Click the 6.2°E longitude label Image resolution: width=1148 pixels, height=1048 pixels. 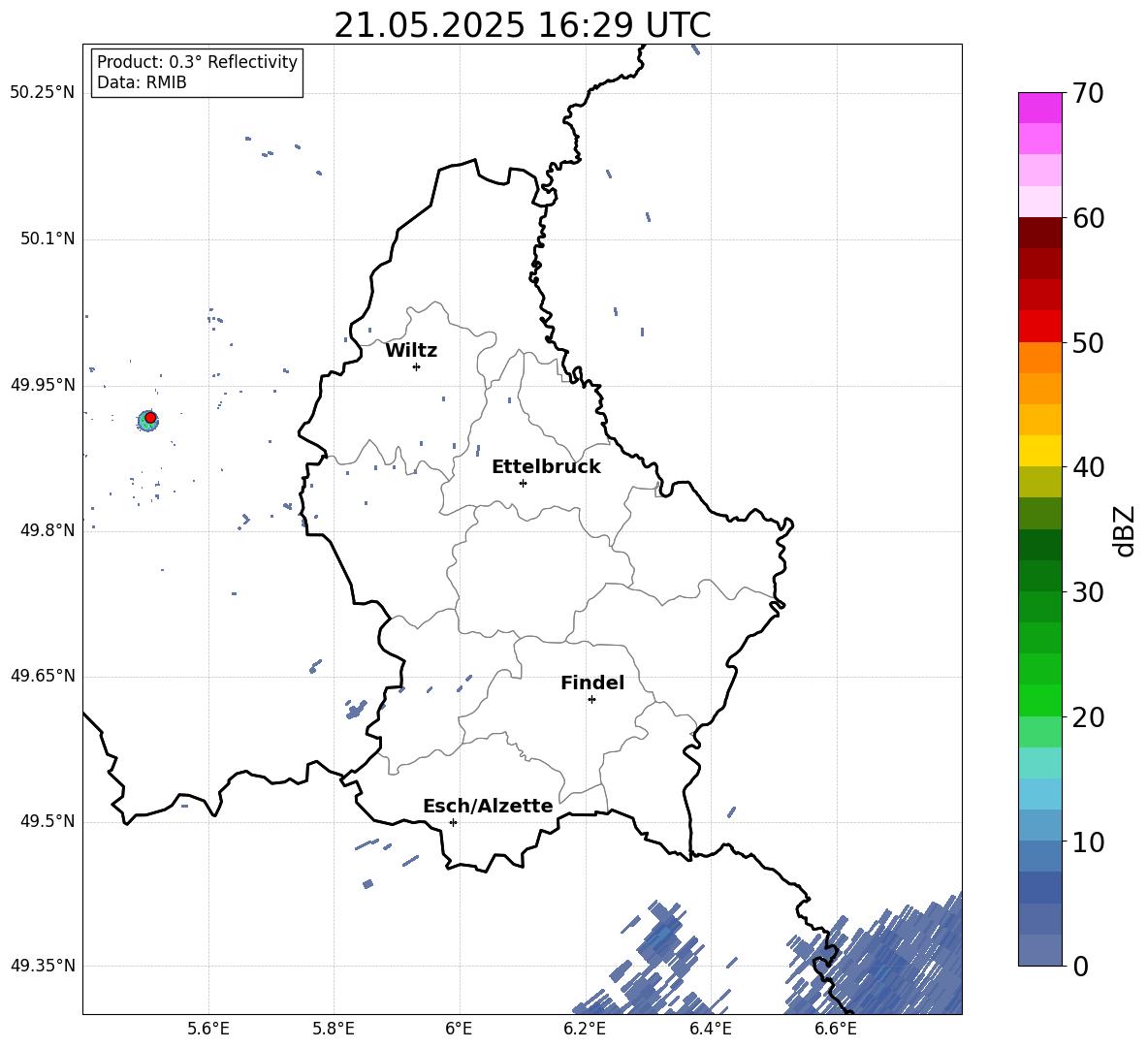click(x=585, y=1029)
